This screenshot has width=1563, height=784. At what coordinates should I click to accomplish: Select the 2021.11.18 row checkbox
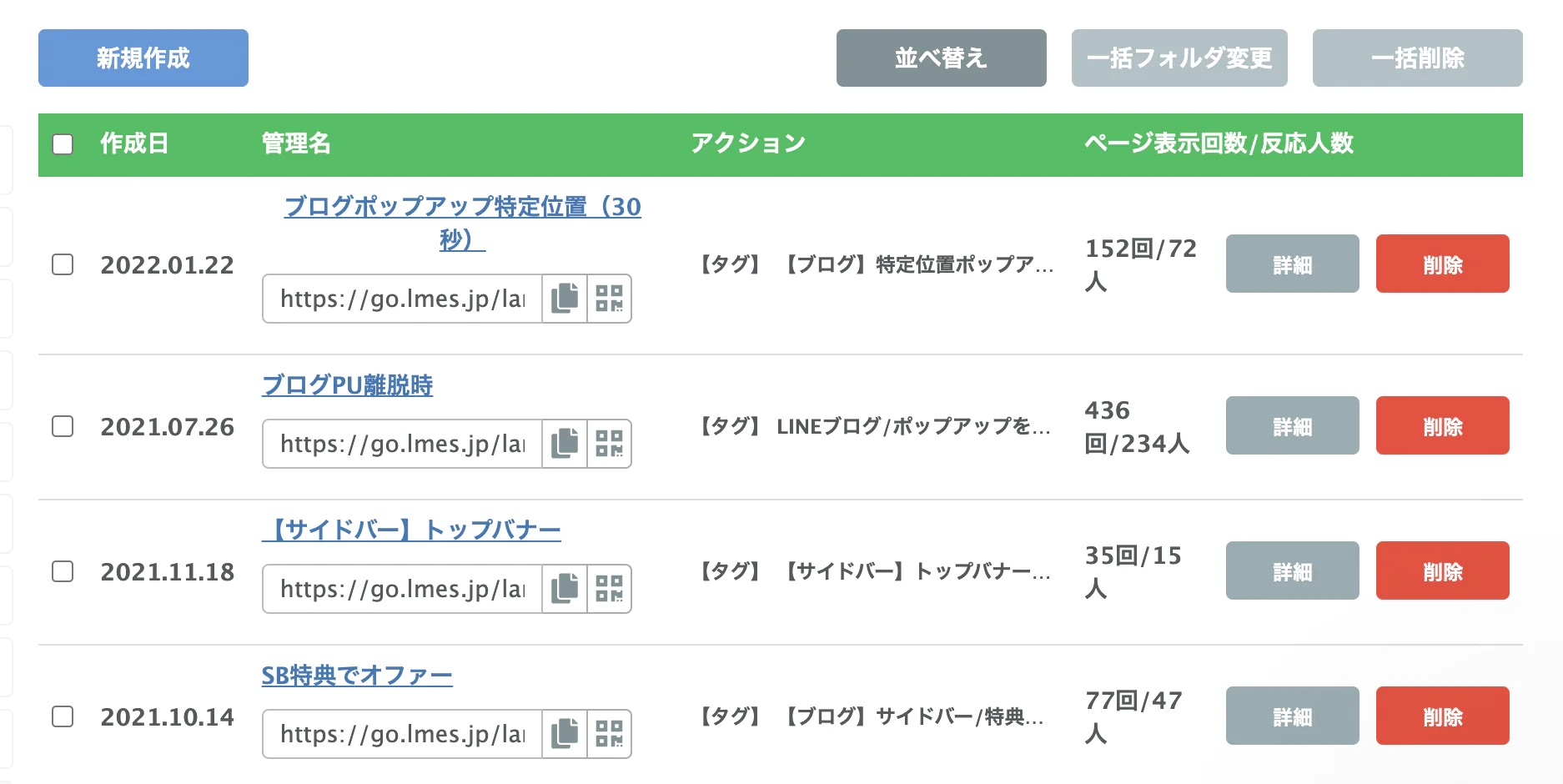pyautogui.click(x=63, y=571)
